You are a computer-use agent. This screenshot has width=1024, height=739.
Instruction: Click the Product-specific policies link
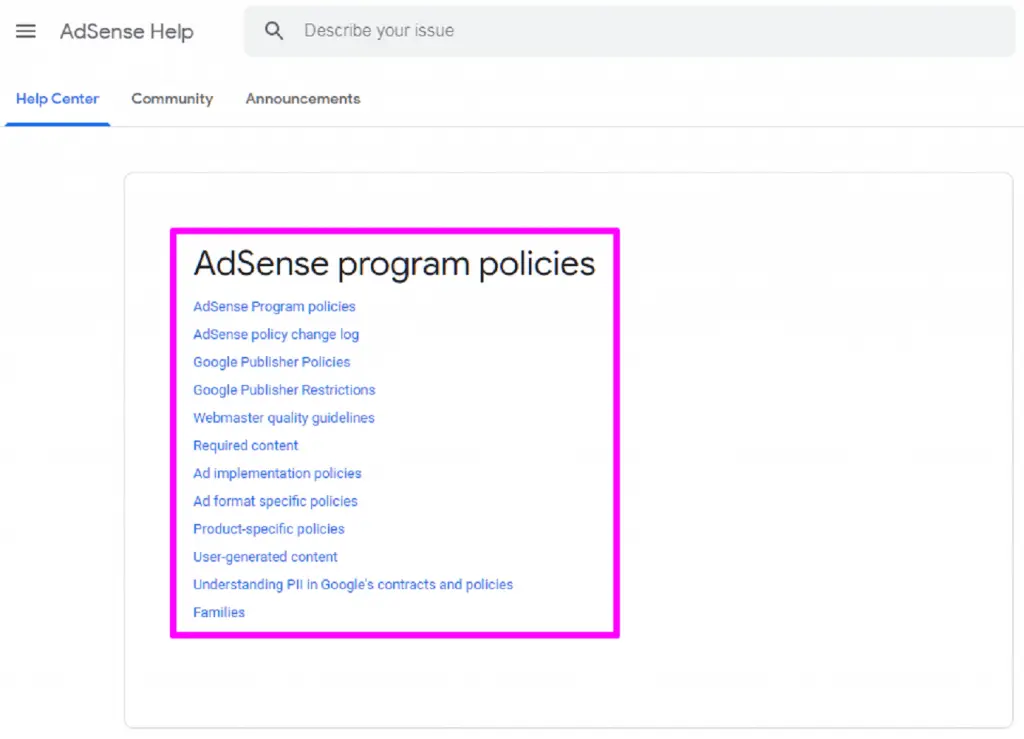(x=269, y=529)
